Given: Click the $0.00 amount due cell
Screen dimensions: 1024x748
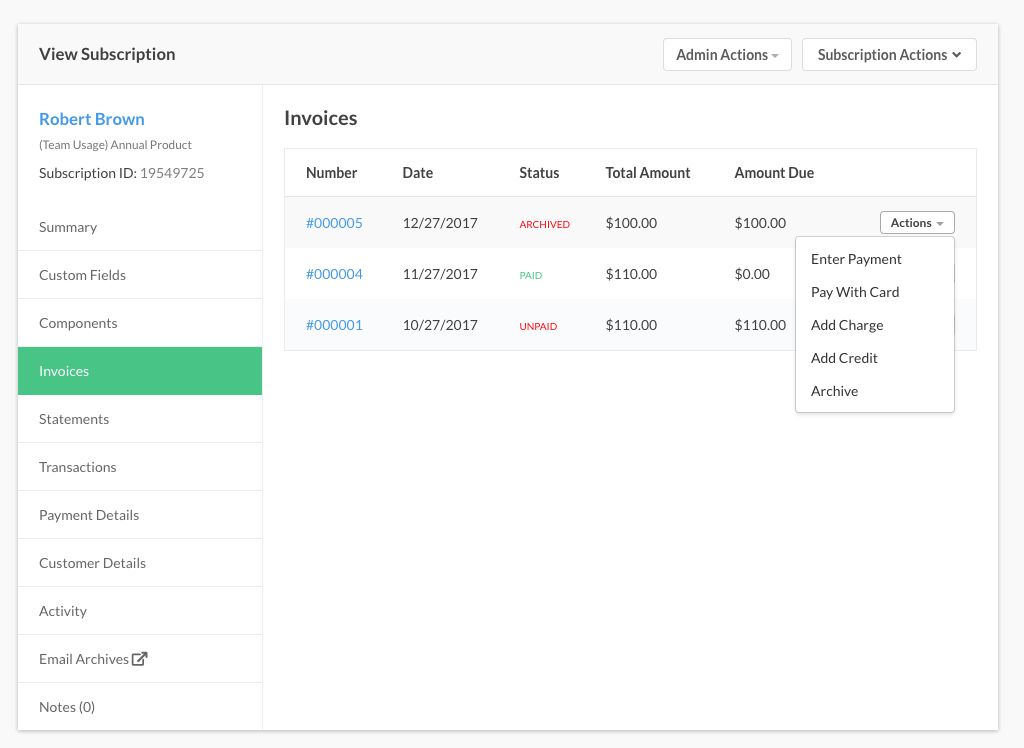Looking at the screenshot, I should 752,274.
